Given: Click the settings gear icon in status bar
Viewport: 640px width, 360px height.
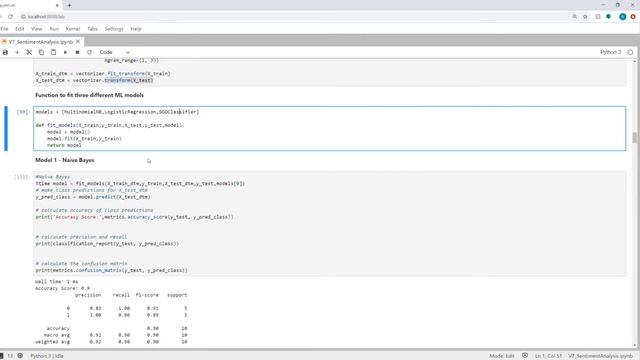Looking at the screenshot, I should [20, 356].
